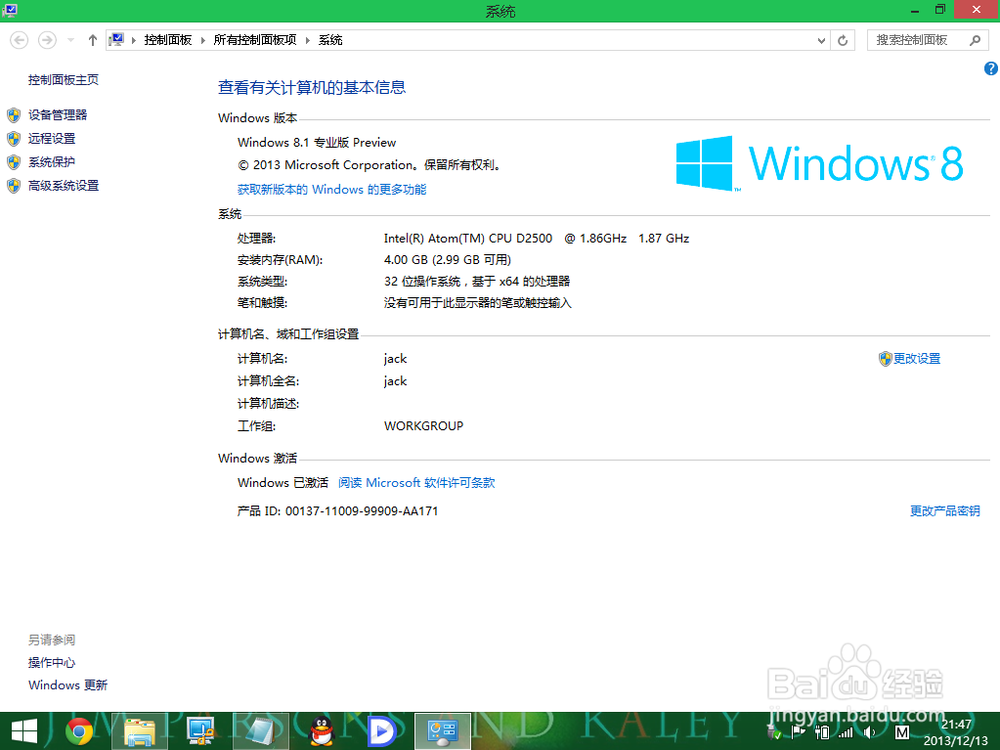Open the address bar history dropdown
This screenshot has height=750, width=1000.
(821, 40)
